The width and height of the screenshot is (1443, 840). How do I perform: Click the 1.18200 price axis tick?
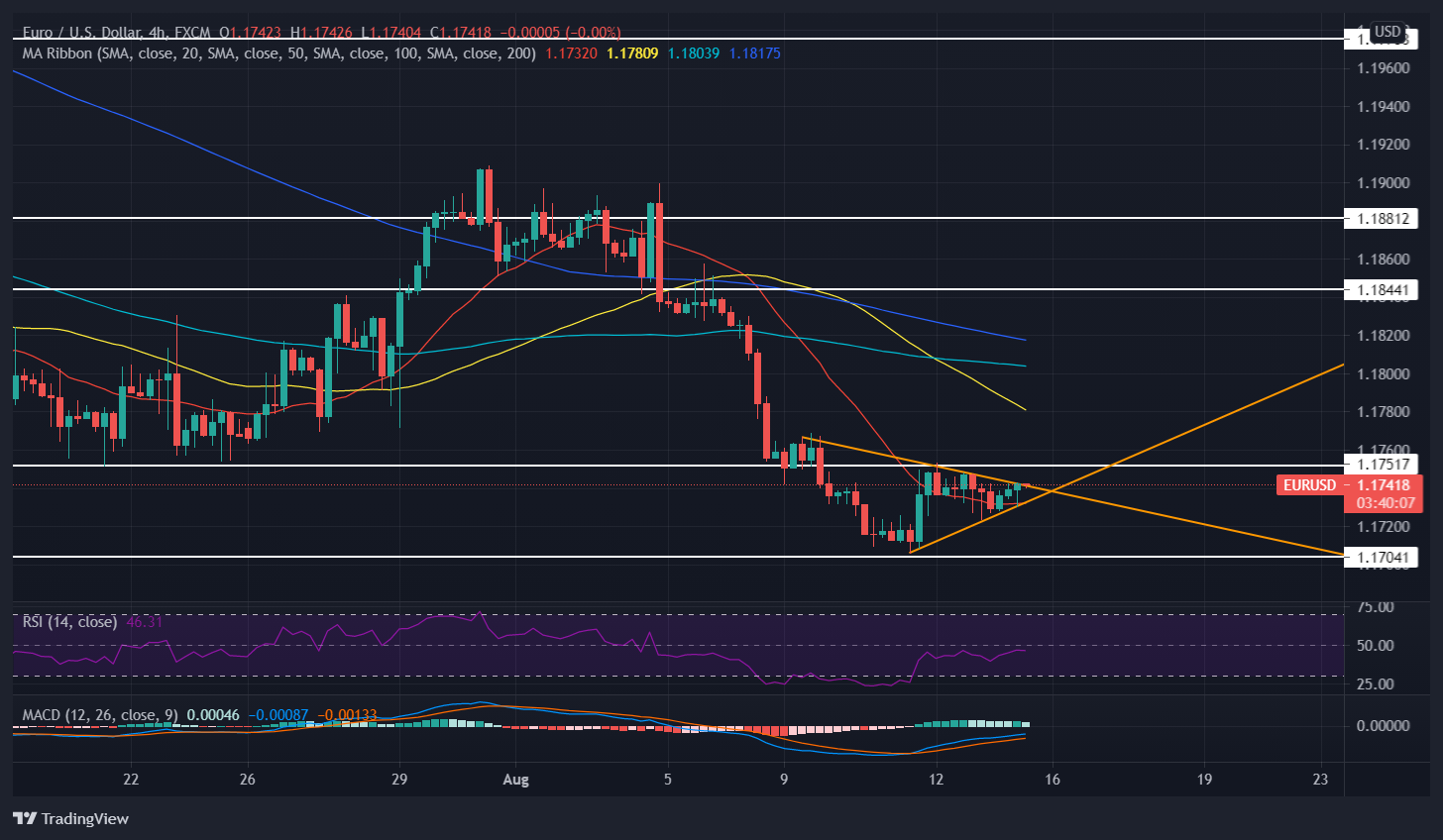coord(1384,336)
